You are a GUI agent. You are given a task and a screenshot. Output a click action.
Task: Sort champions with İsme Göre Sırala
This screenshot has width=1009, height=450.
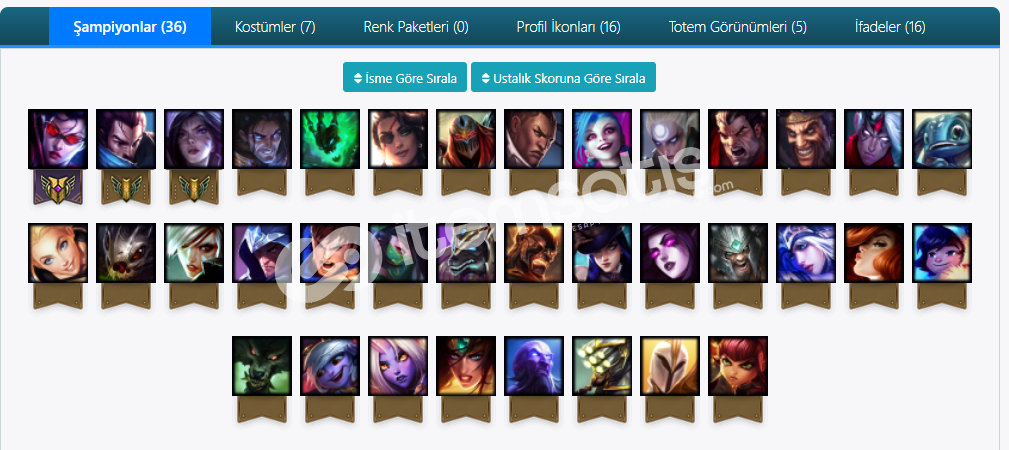[405, 77]
